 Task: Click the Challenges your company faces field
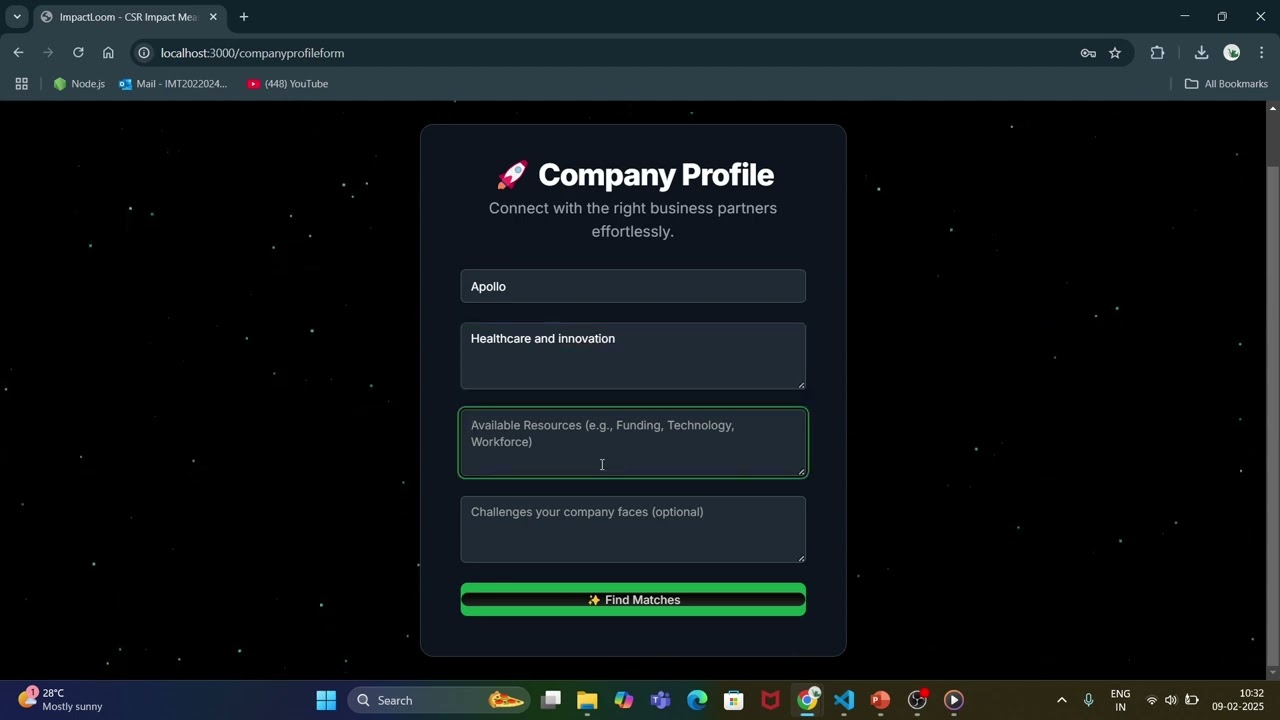(x=633, y=529)
